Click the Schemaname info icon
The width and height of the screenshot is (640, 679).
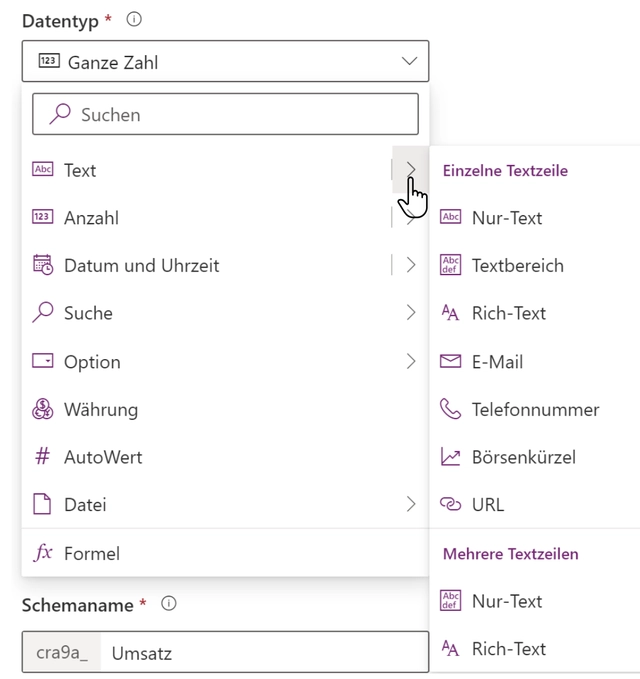click(168, 603)
